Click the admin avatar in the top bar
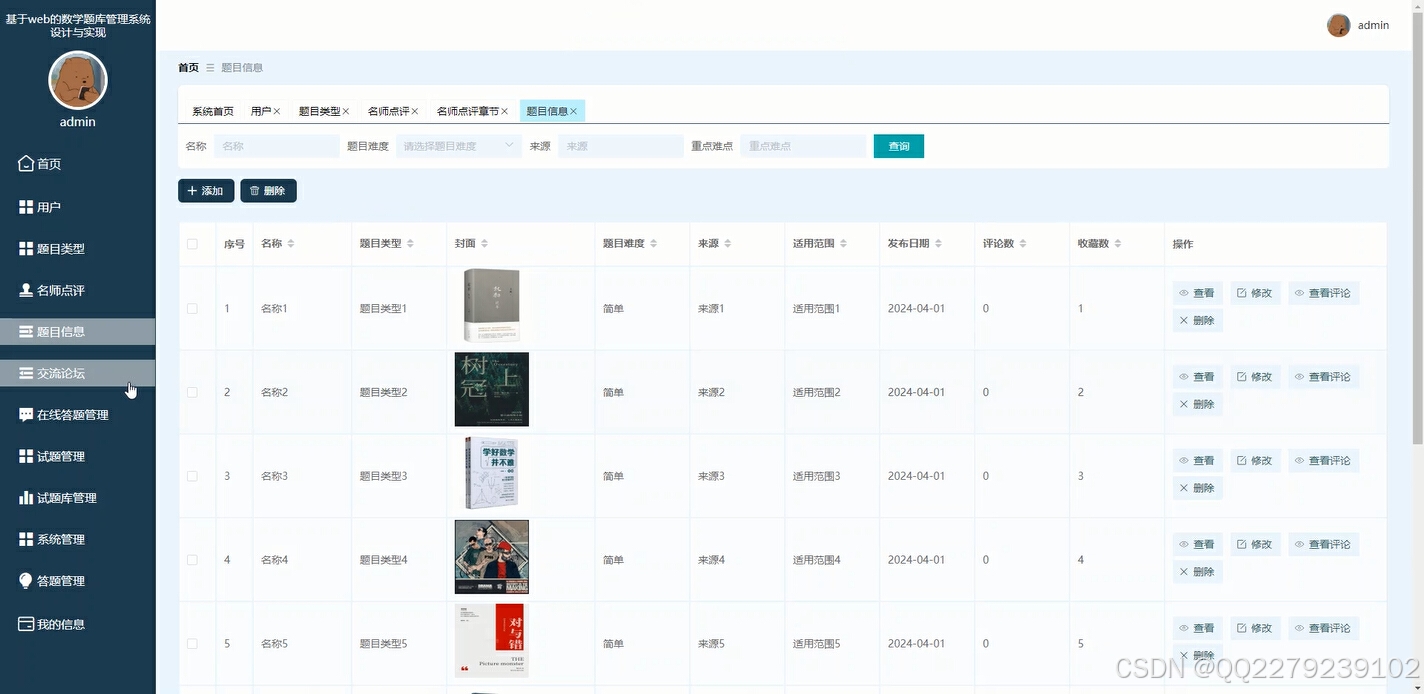 (1338, 25)
